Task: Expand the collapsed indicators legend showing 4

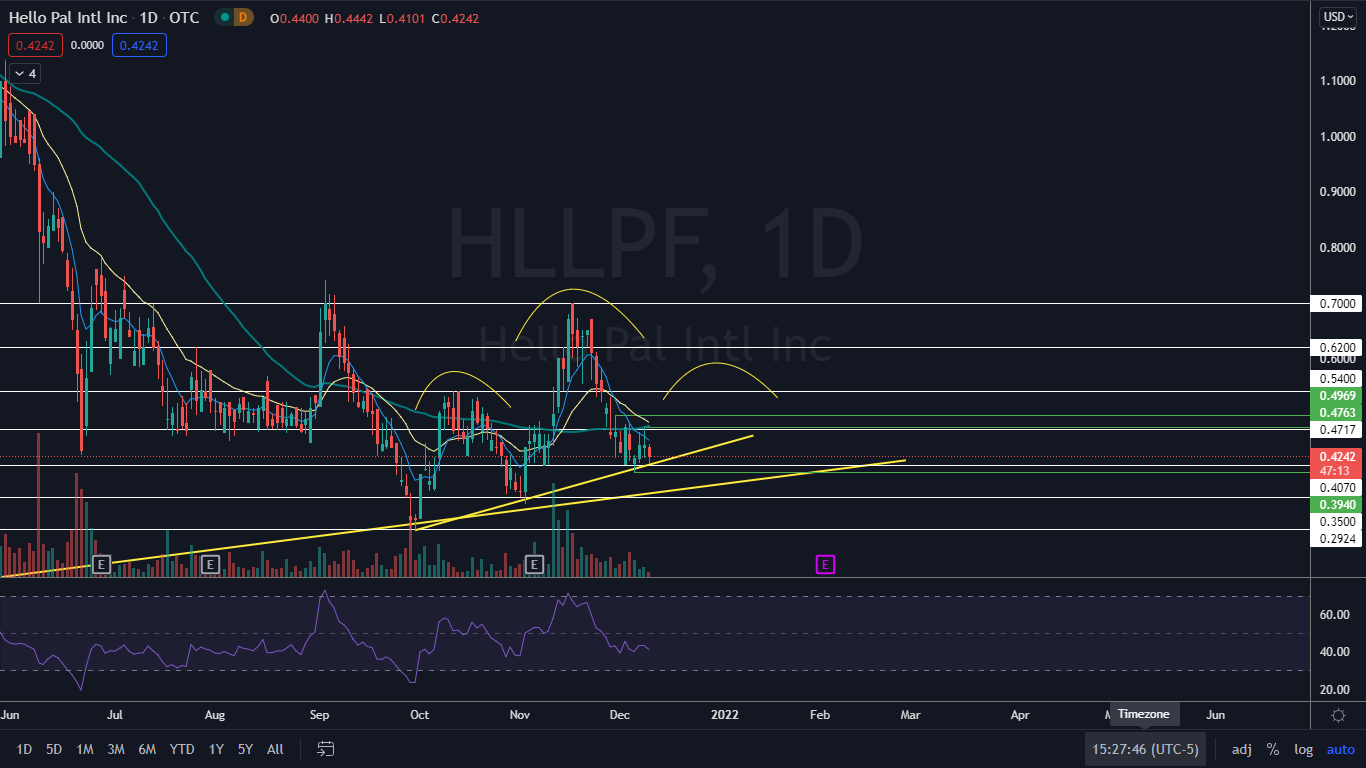Action: click(24, 73)
